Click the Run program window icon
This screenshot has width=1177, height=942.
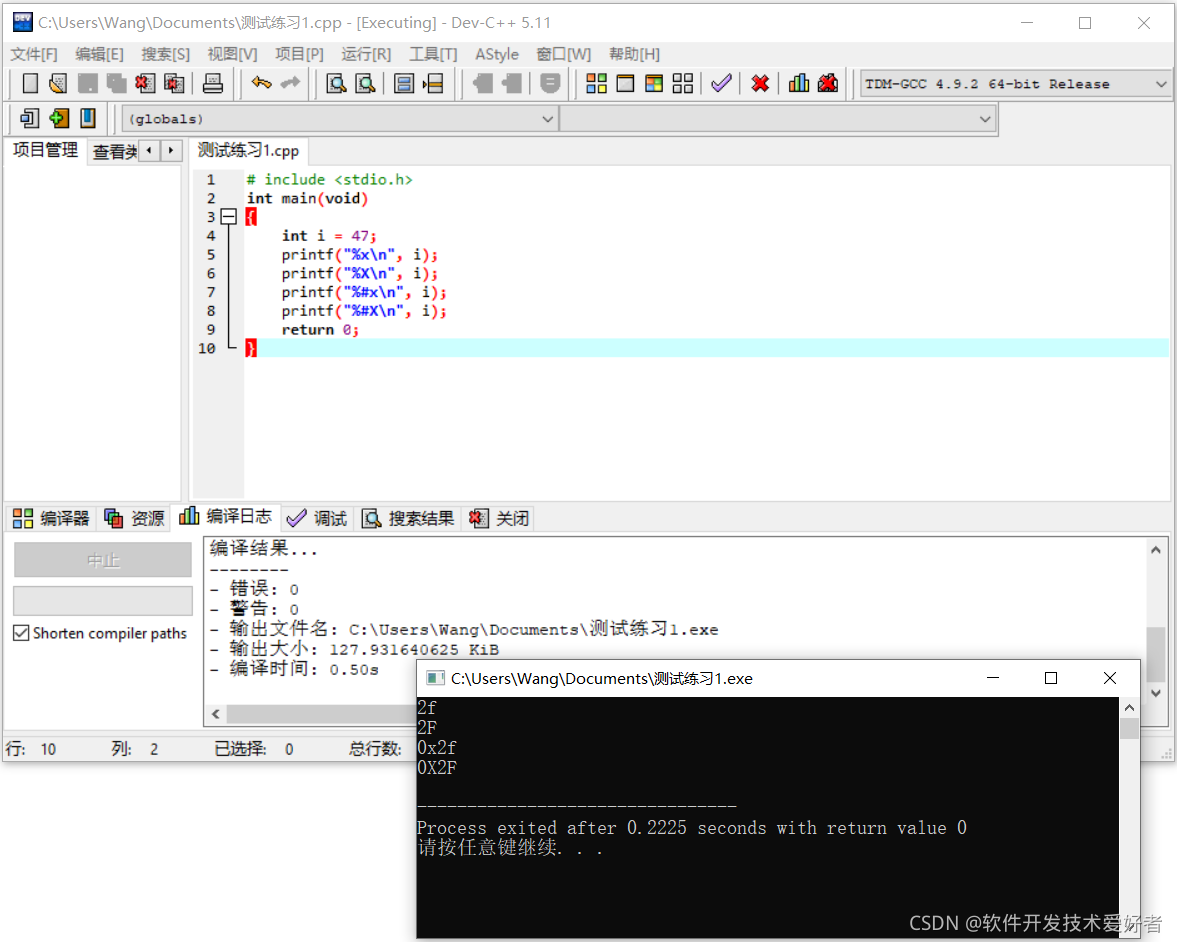click(x=625, y=83)
